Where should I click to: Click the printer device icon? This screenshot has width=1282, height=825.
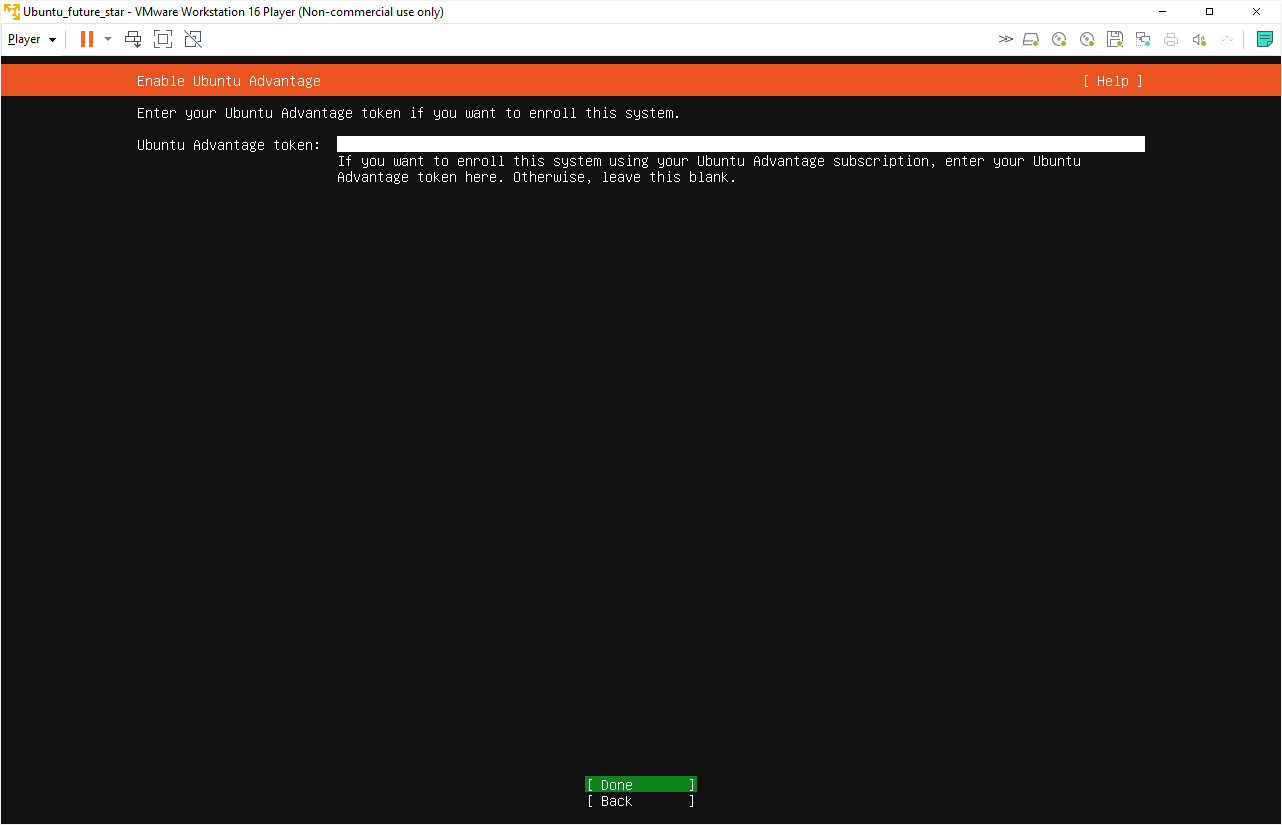(x=1171, y=39)
